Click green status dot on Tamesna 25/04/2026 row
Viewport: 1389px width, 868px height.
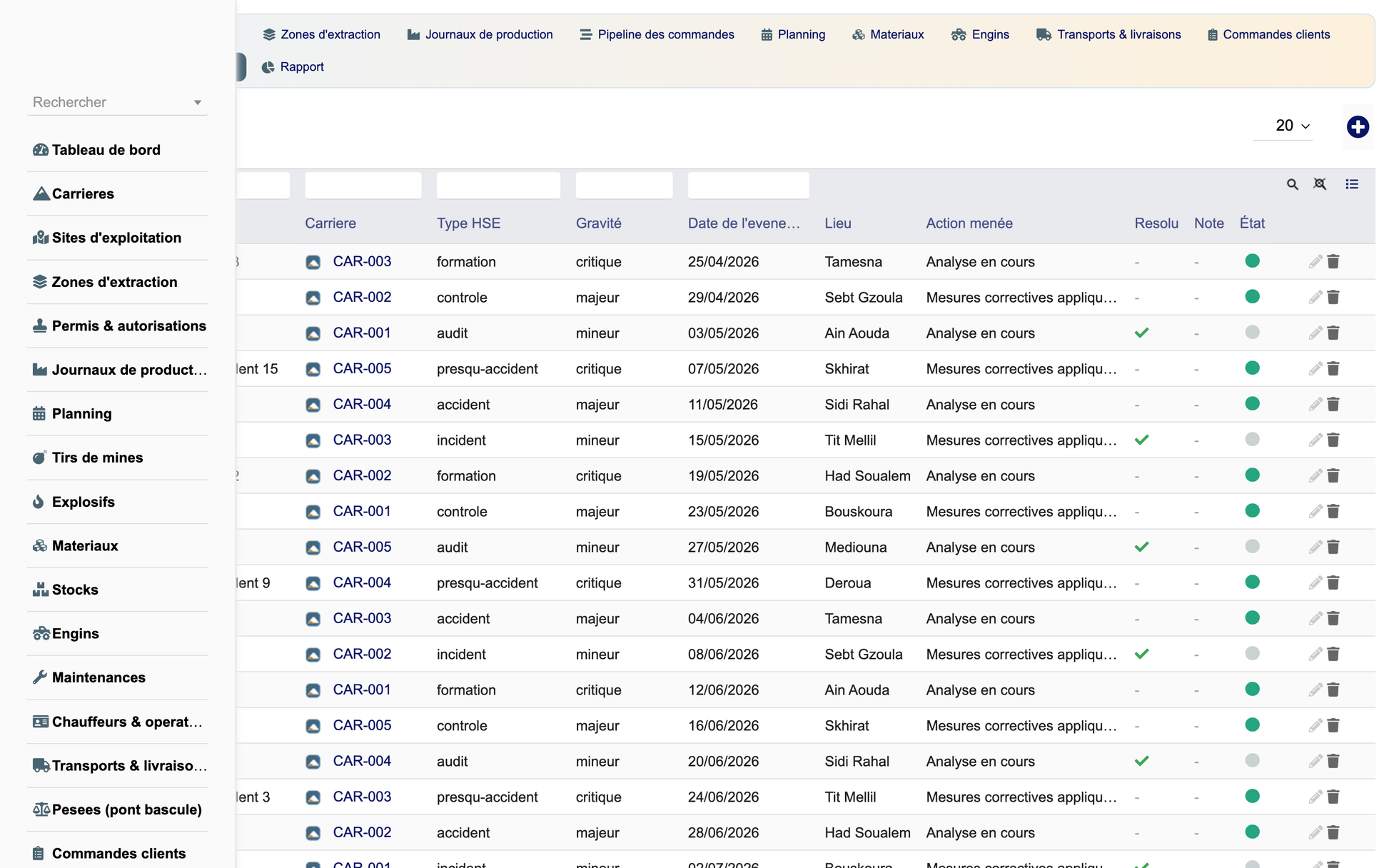tap(1252, 261)
